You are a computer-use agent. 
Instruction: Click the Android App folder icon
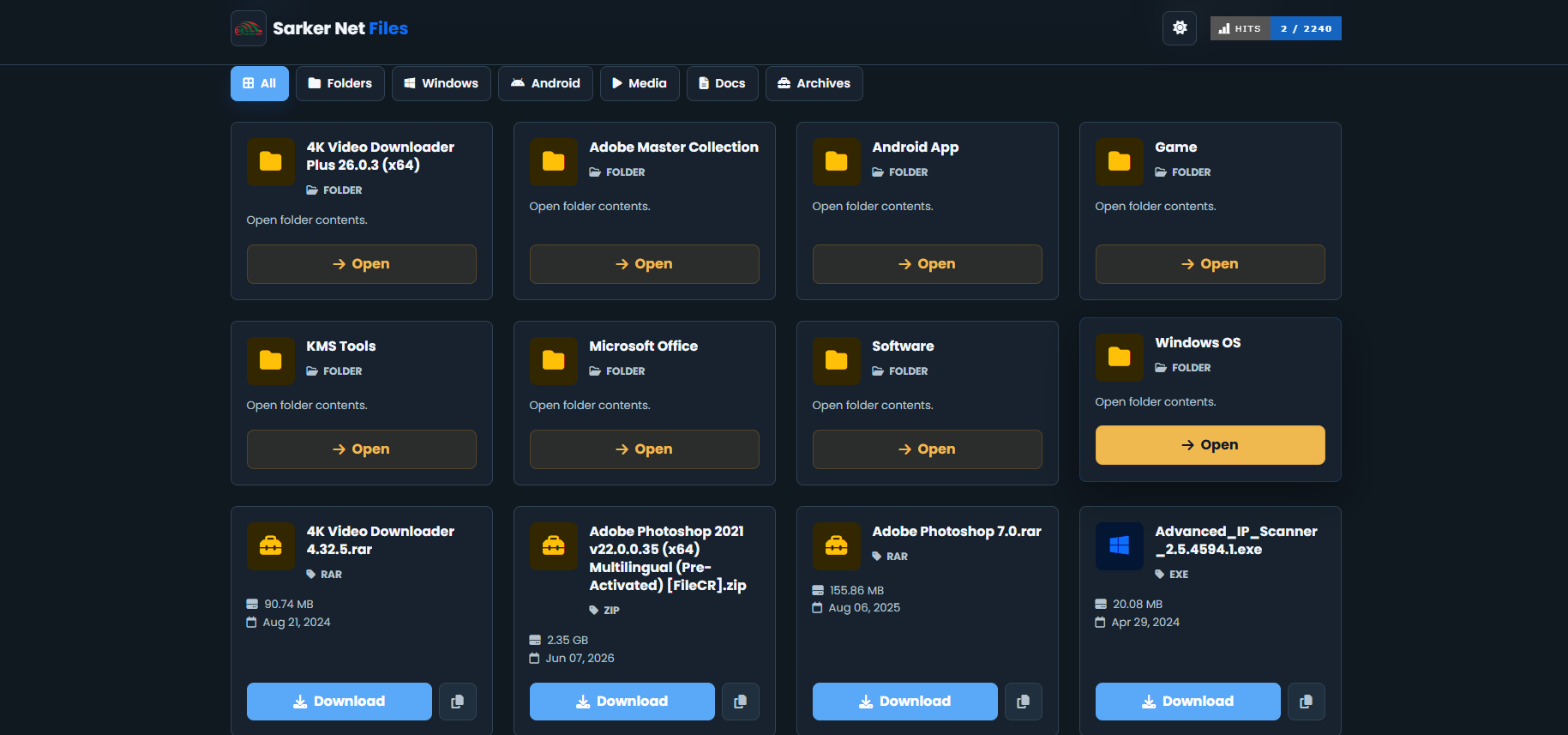click(x=837, y=162)
